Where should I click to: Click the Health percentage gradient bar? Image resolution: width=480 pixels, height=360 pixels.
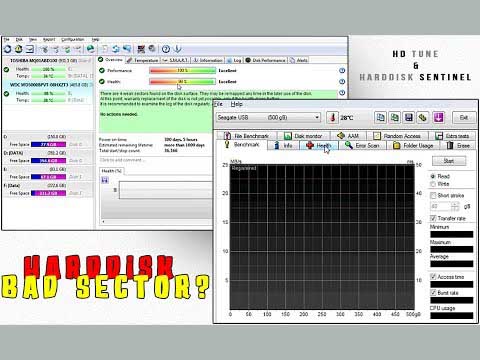pyautogui.click(x=182, y=82)
